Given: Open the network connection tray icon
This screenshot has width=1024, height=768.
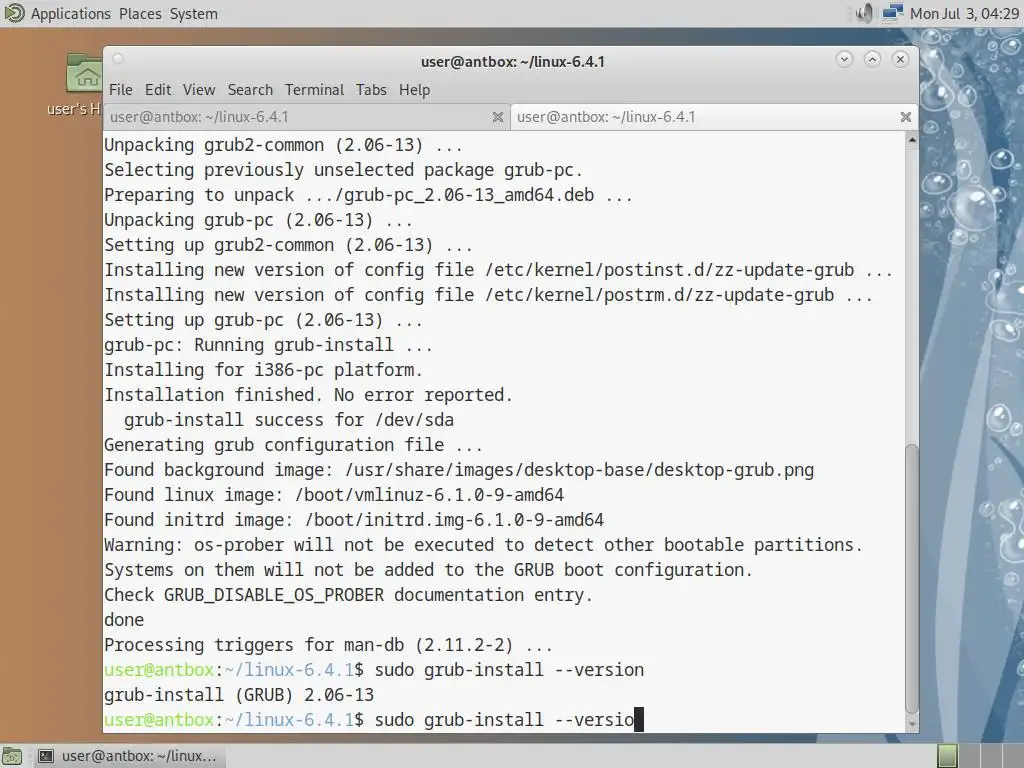Looking at the screenshot, I should 892,13.
